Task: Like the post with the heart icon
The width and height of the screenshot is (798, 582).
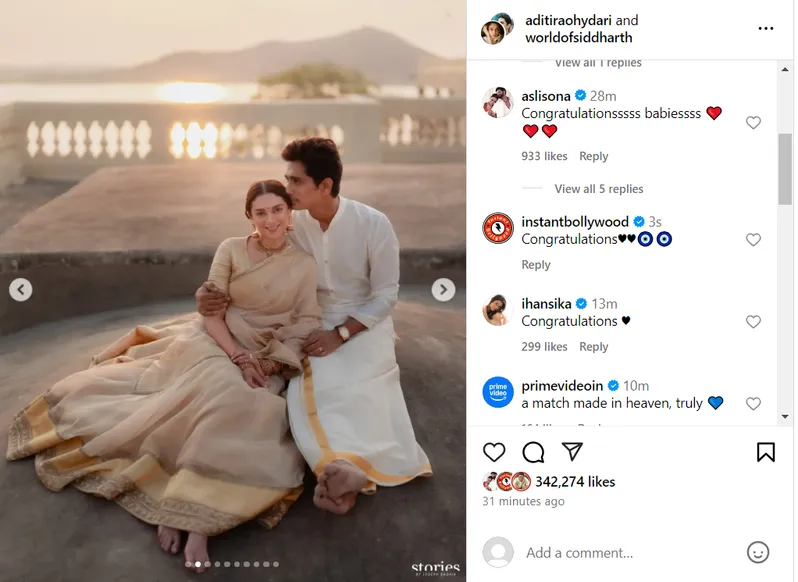Action: pos(494,452)
